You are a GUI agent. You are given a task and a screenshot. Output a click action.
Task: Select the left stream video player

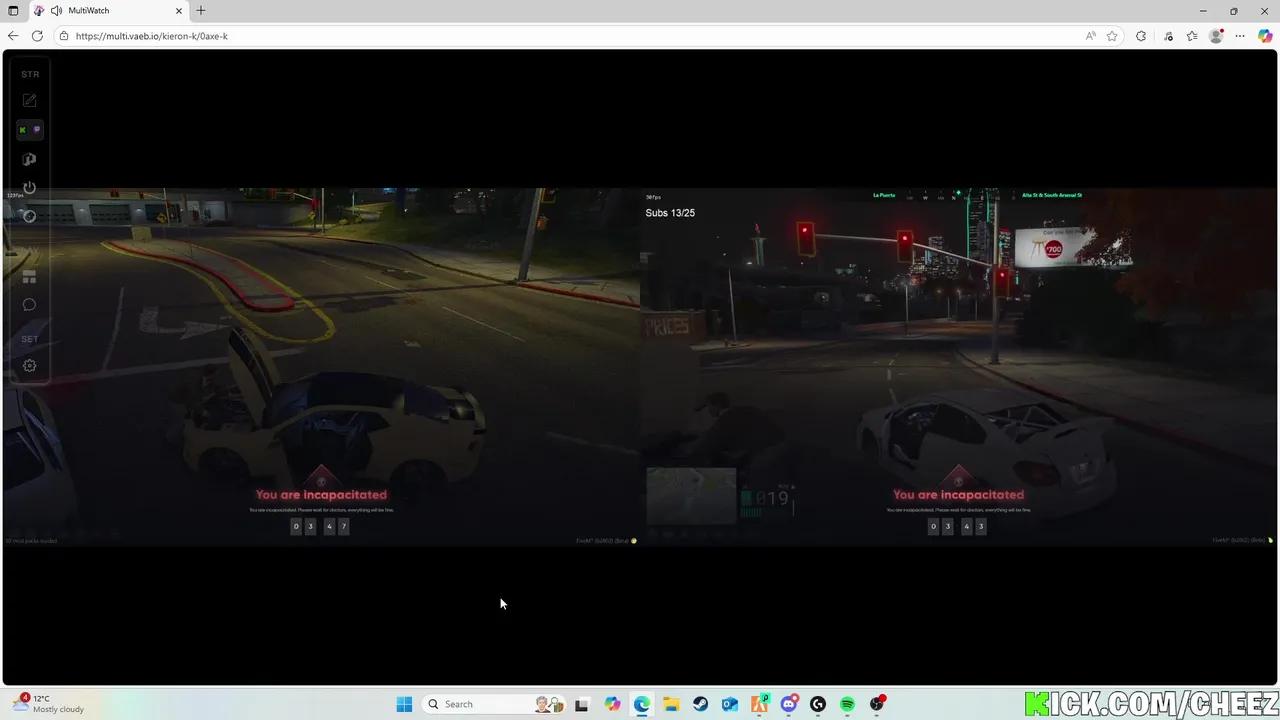pyautogui.click(x=321, y=367)
